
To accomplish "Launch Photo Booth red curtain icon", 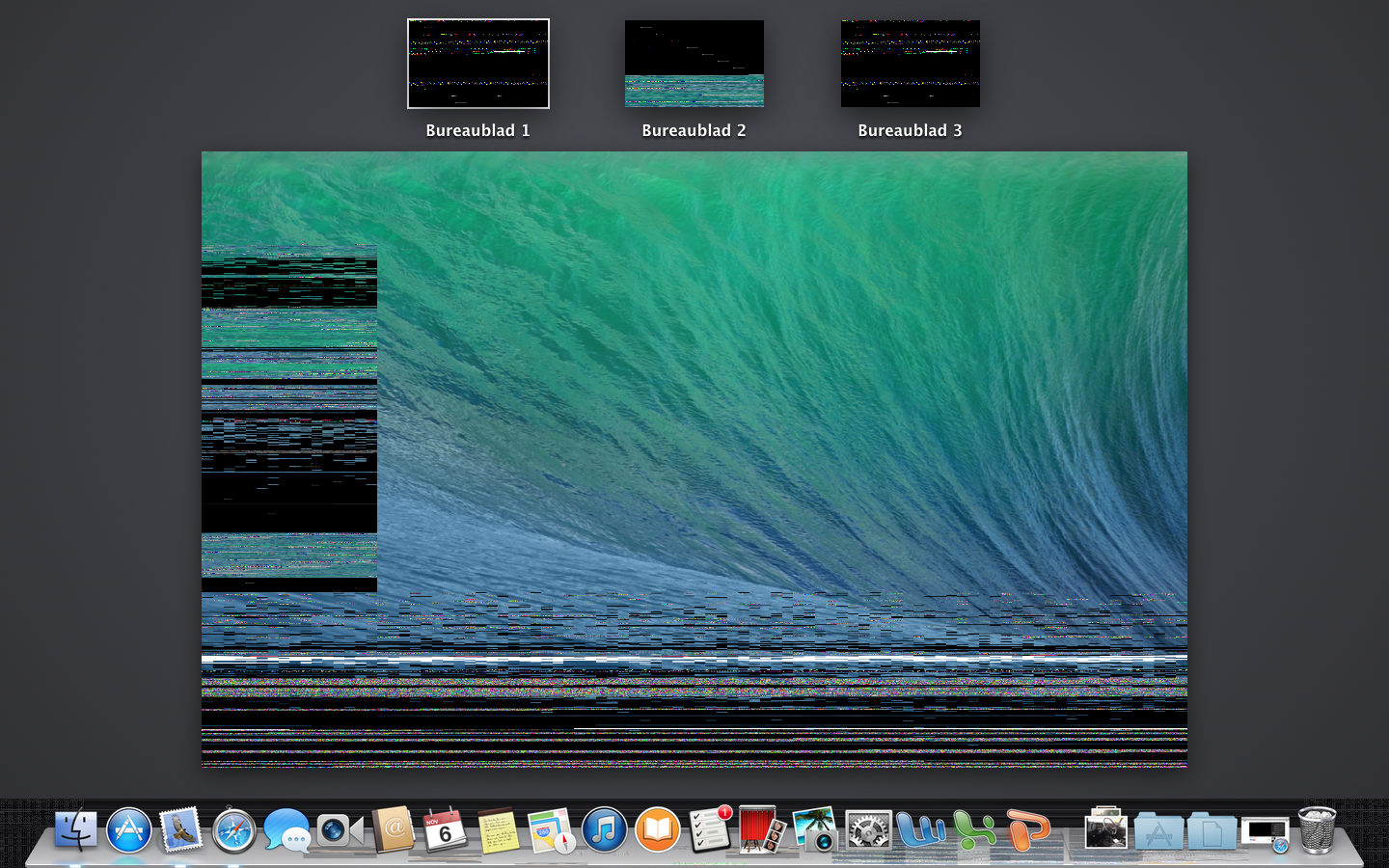I will [x=763, y=829].
